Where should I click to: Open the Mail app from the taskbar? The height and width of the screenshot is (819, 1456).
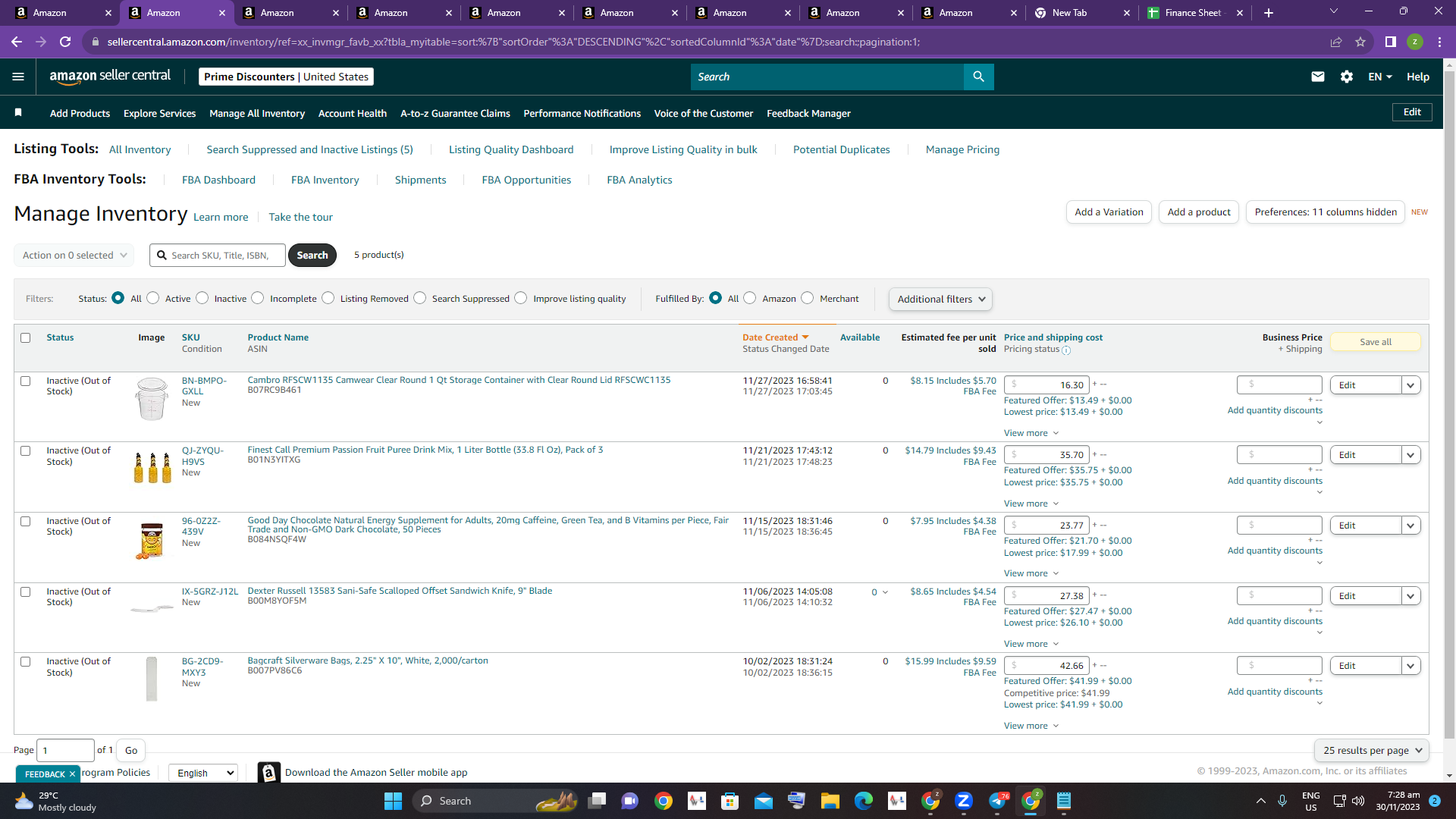click(764, 801)
